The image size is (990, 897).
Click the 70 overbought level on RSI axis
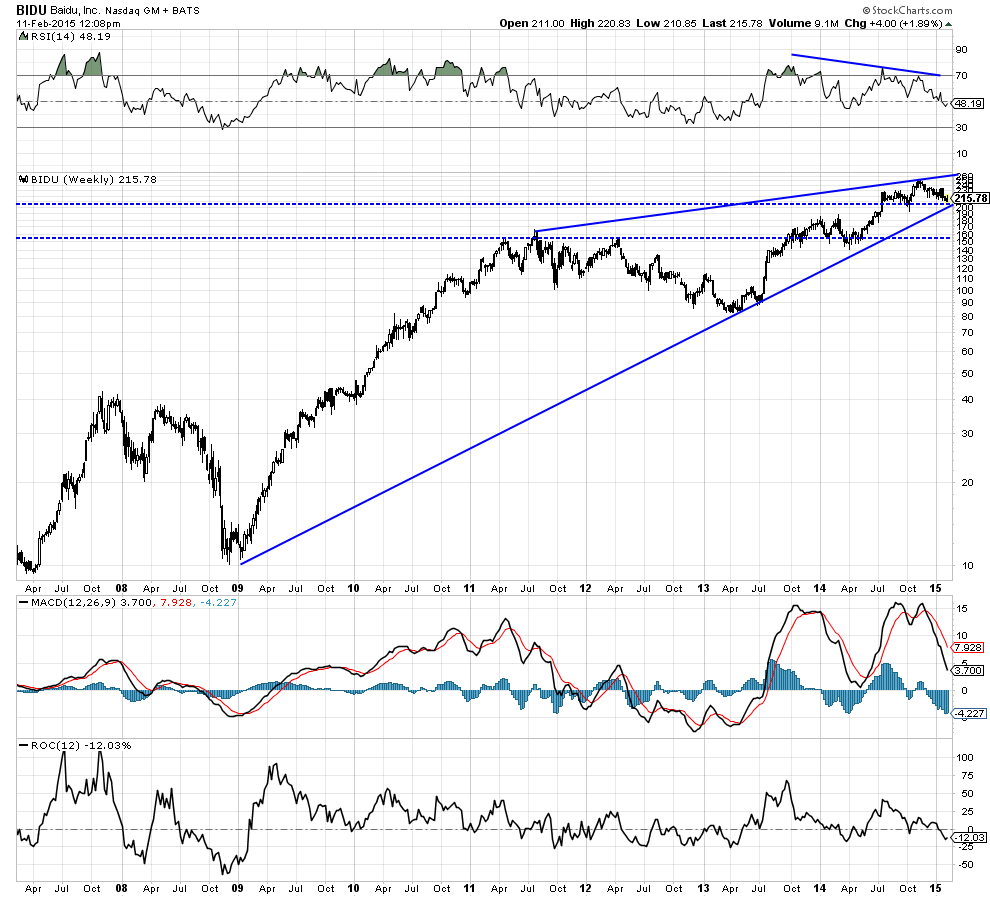coord(961,76)
